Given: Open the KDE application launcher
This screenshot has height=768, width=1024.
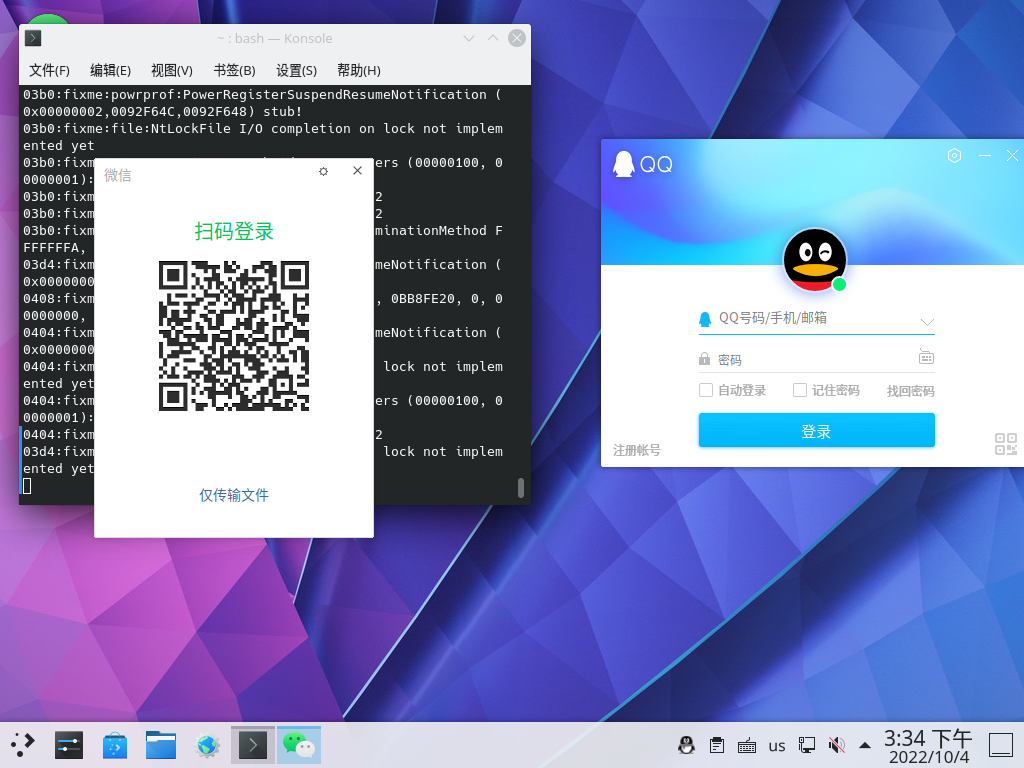Looking at the screenshot, I should point(22,745).
